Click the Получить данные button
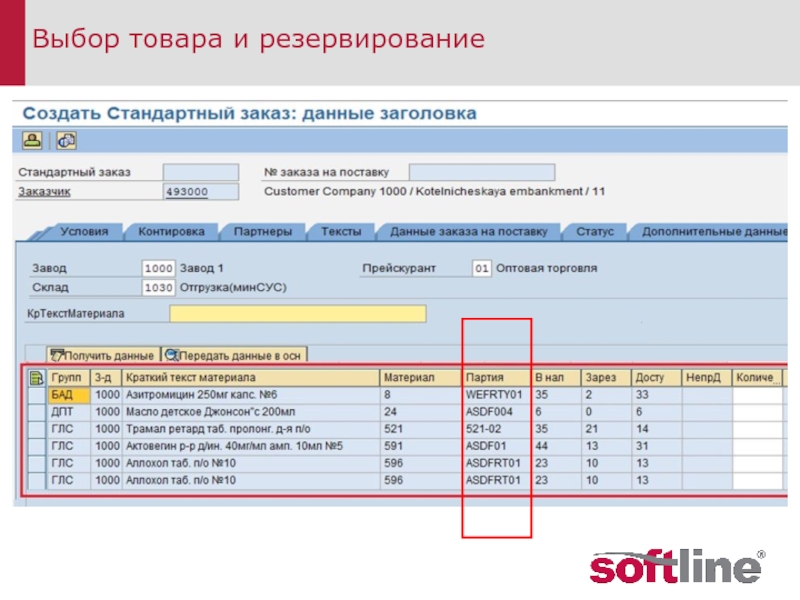Viewport: 800px width, 600px height. (x=103, y=356)
